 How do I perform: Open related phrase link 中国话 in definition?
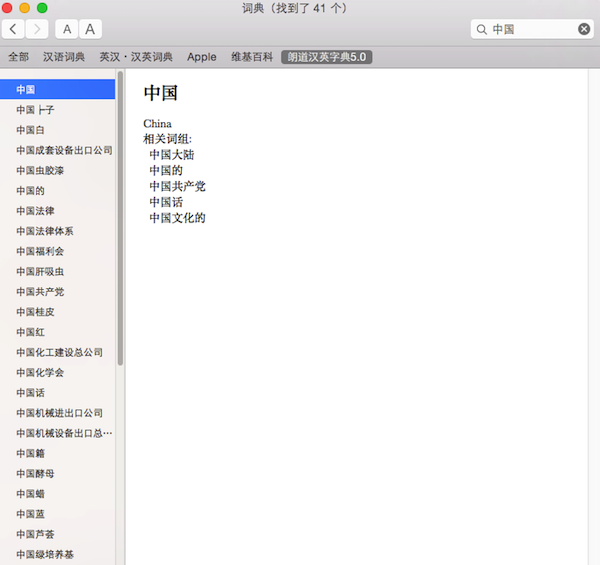click(166, 202)
